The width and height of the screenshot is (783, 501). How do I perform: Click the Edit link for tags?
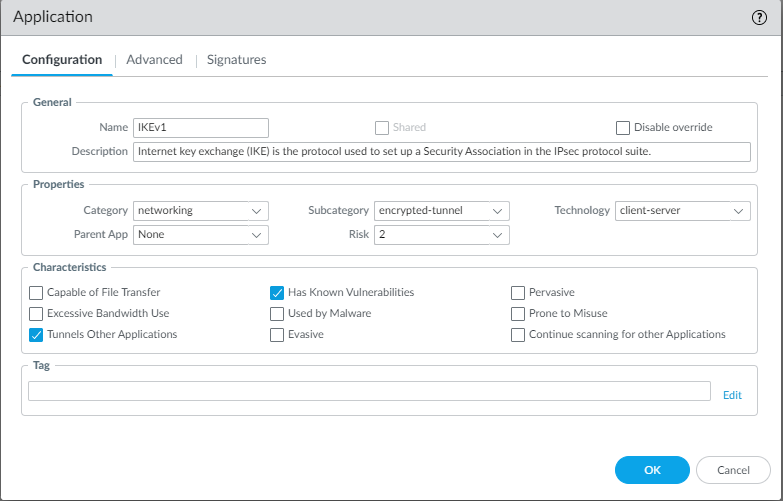pos(732,395)
